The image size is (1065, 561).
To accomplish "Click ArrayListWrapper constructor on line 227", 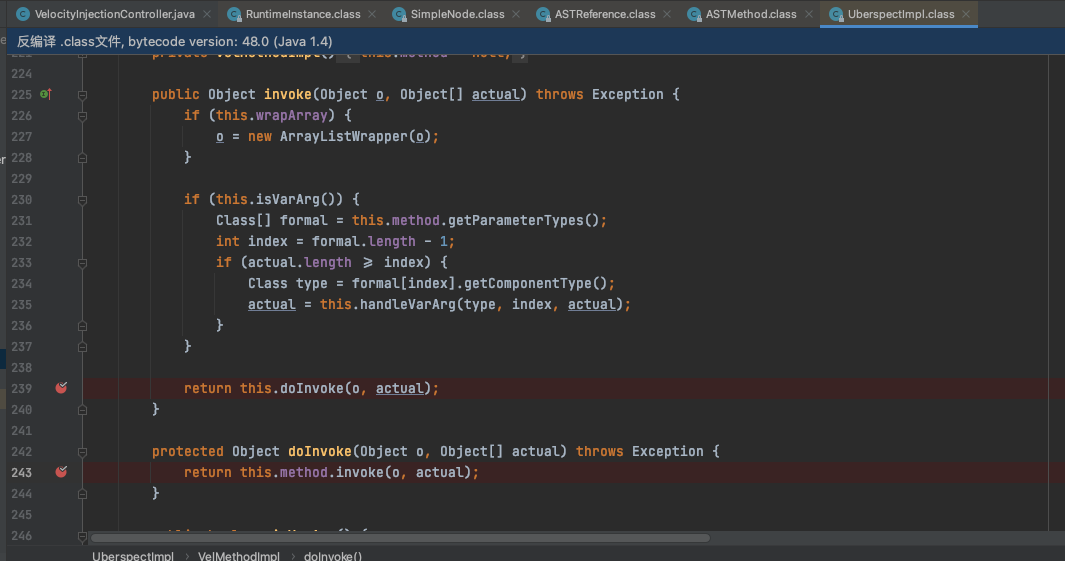I will pyautogui.click(x=344, y=137).
